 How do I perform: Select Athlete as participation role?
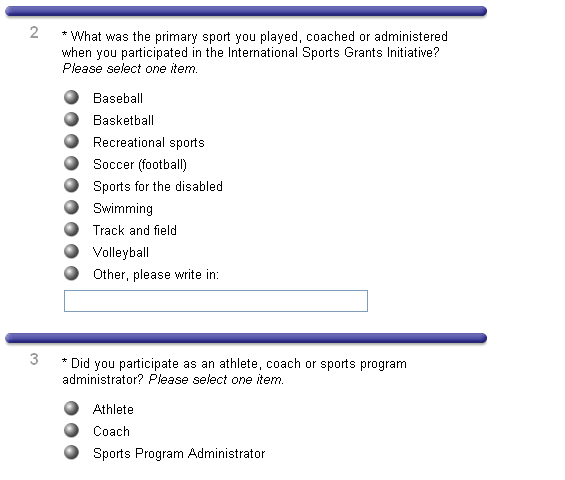coord(71,408)
